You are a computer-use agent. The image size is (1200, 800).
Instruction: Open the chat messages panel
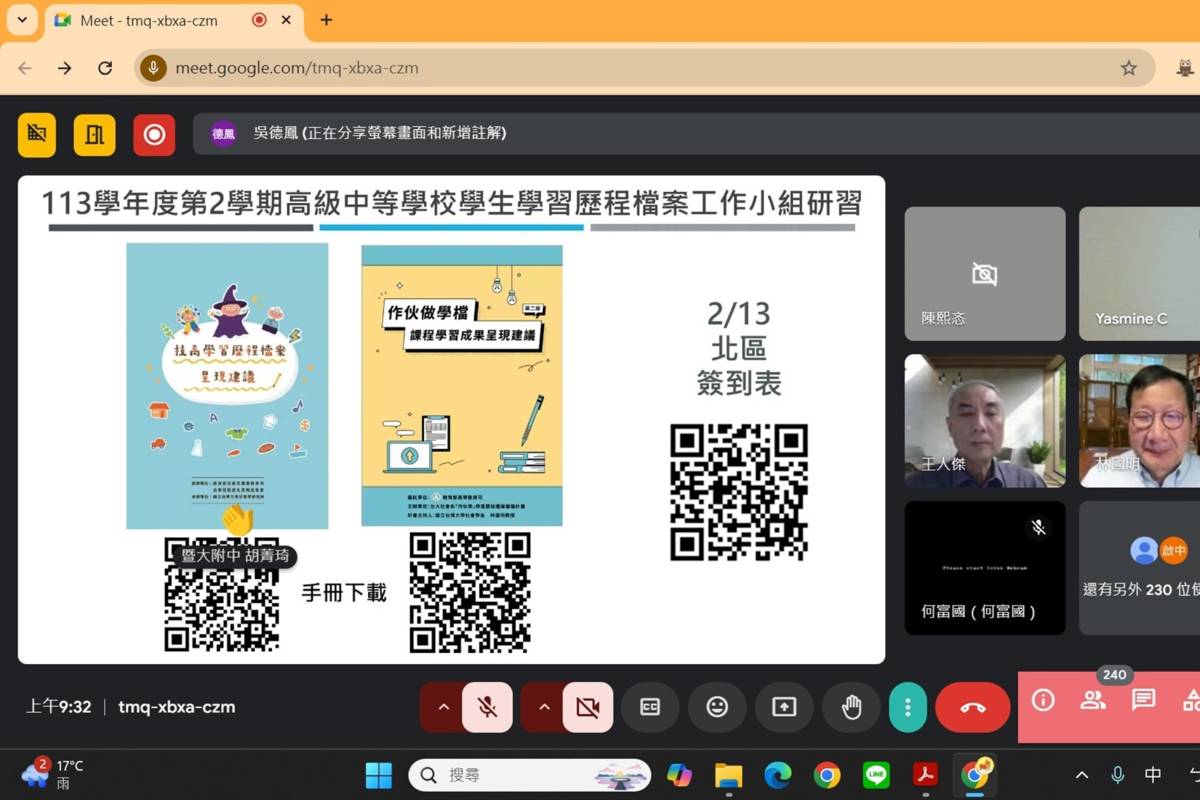click(x=1143, y=700)
